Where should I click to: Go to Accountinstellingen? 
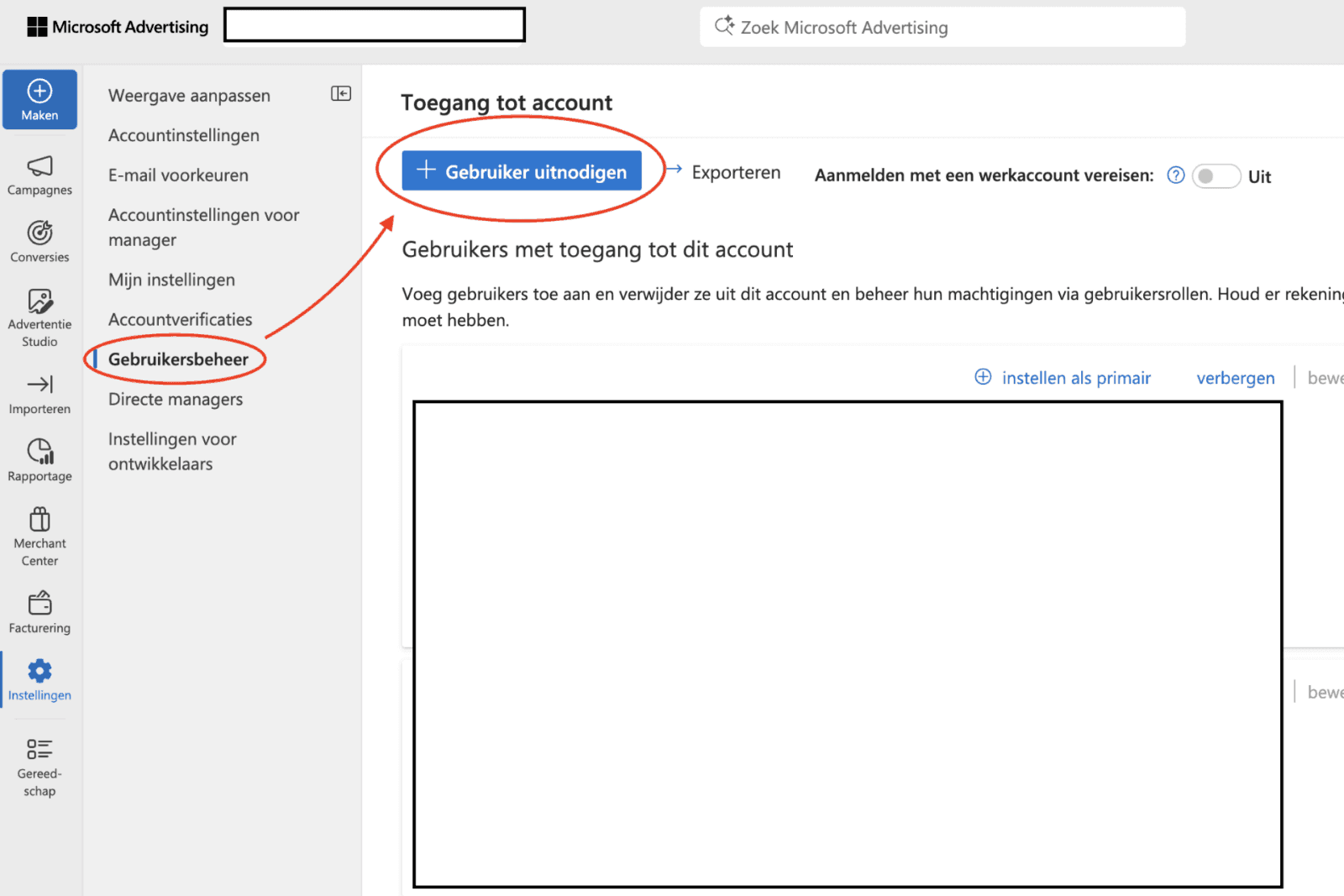184,135
